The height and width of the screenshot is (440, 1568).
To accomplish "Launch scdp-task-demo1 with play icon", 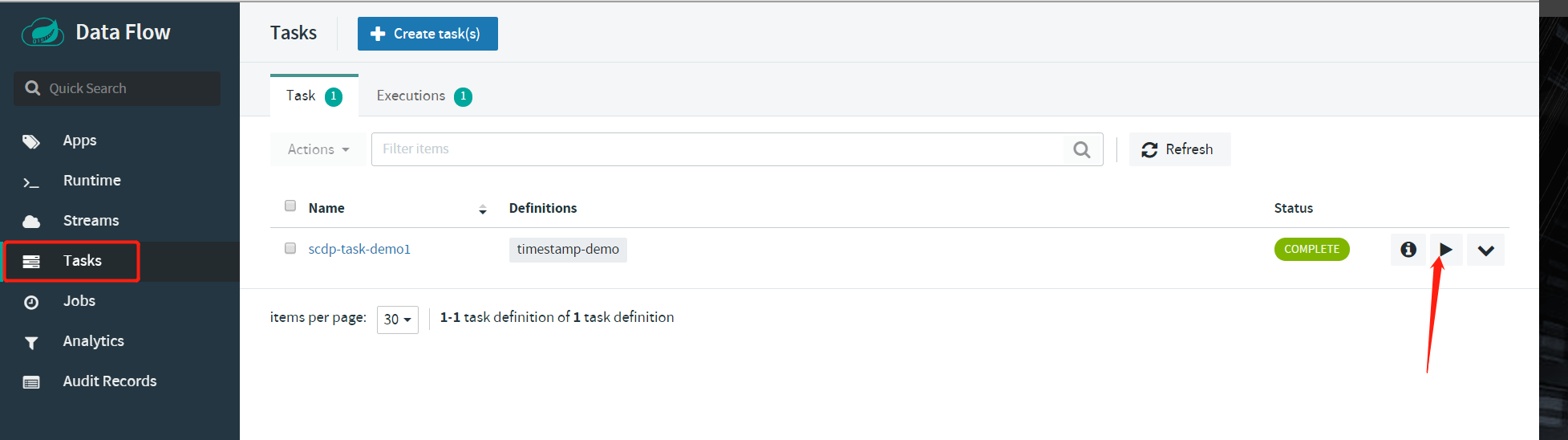I will pos(1445,250).
